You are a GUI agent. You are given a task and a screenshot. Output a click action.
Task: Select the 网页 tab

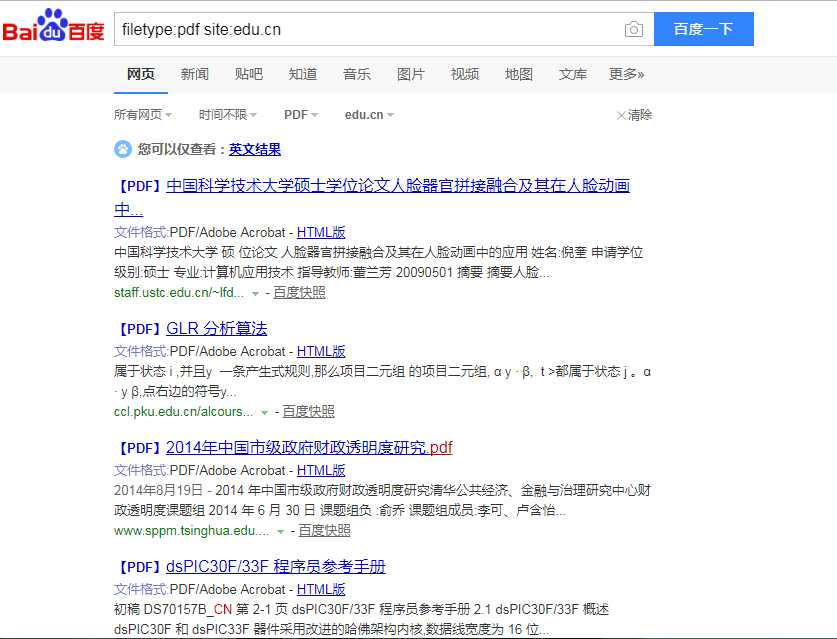(141, 74)
